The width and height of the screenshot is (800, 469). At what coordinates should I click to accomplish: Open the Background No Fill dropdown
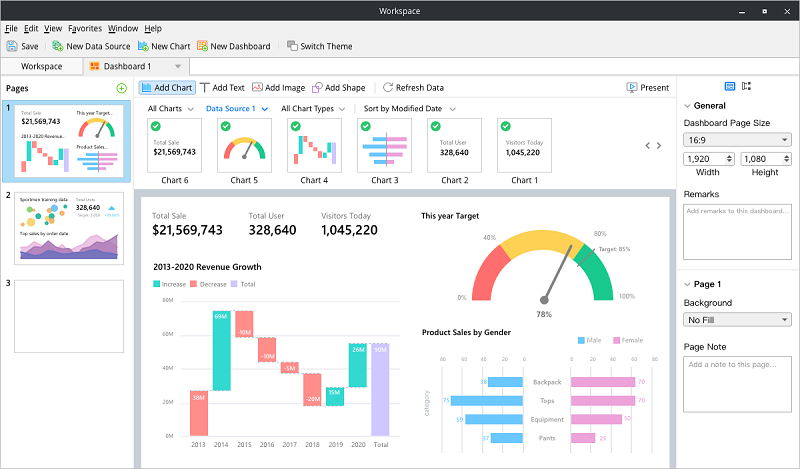click(737, 320)
